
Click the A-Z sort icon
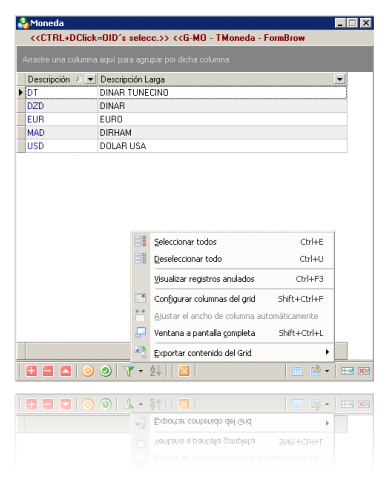click(x=156, y=371)
